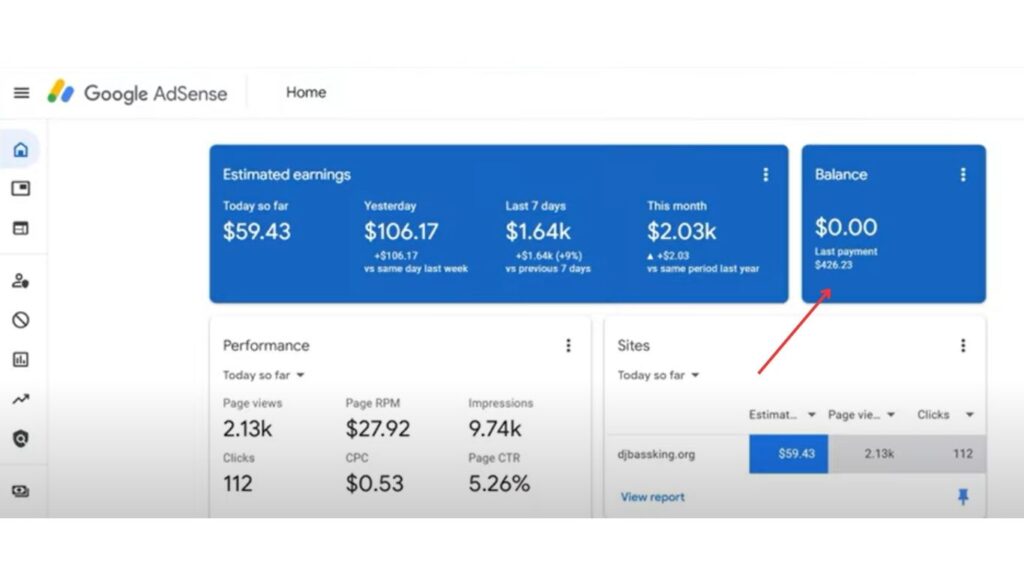Open the Sites section icon in sidebar
Viewport: 1024px width, 576px height.
tap(21, 228)
